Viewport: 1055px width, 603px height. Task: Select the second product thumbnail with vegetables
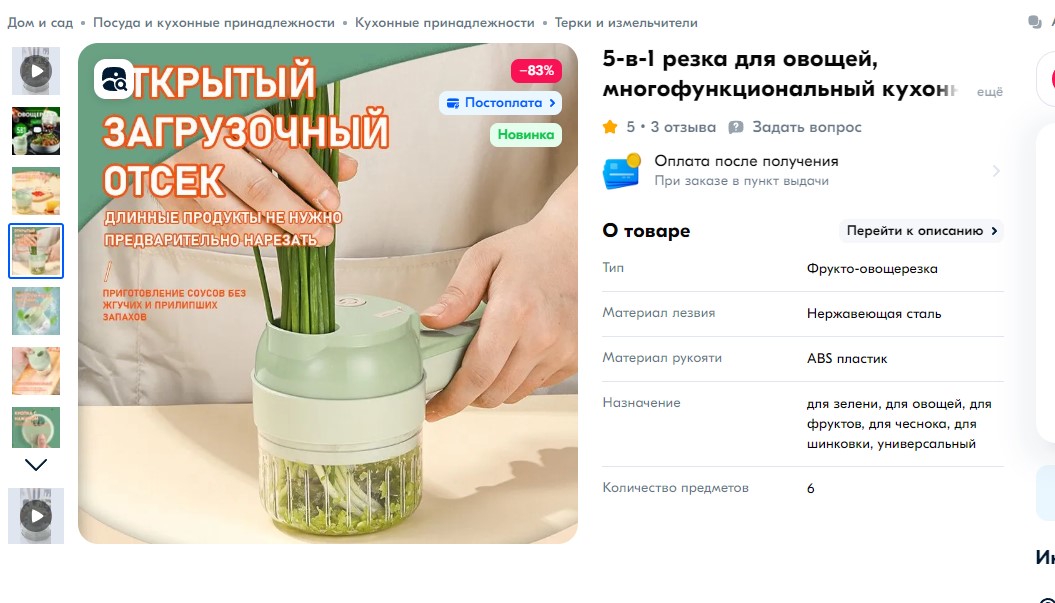36,131
